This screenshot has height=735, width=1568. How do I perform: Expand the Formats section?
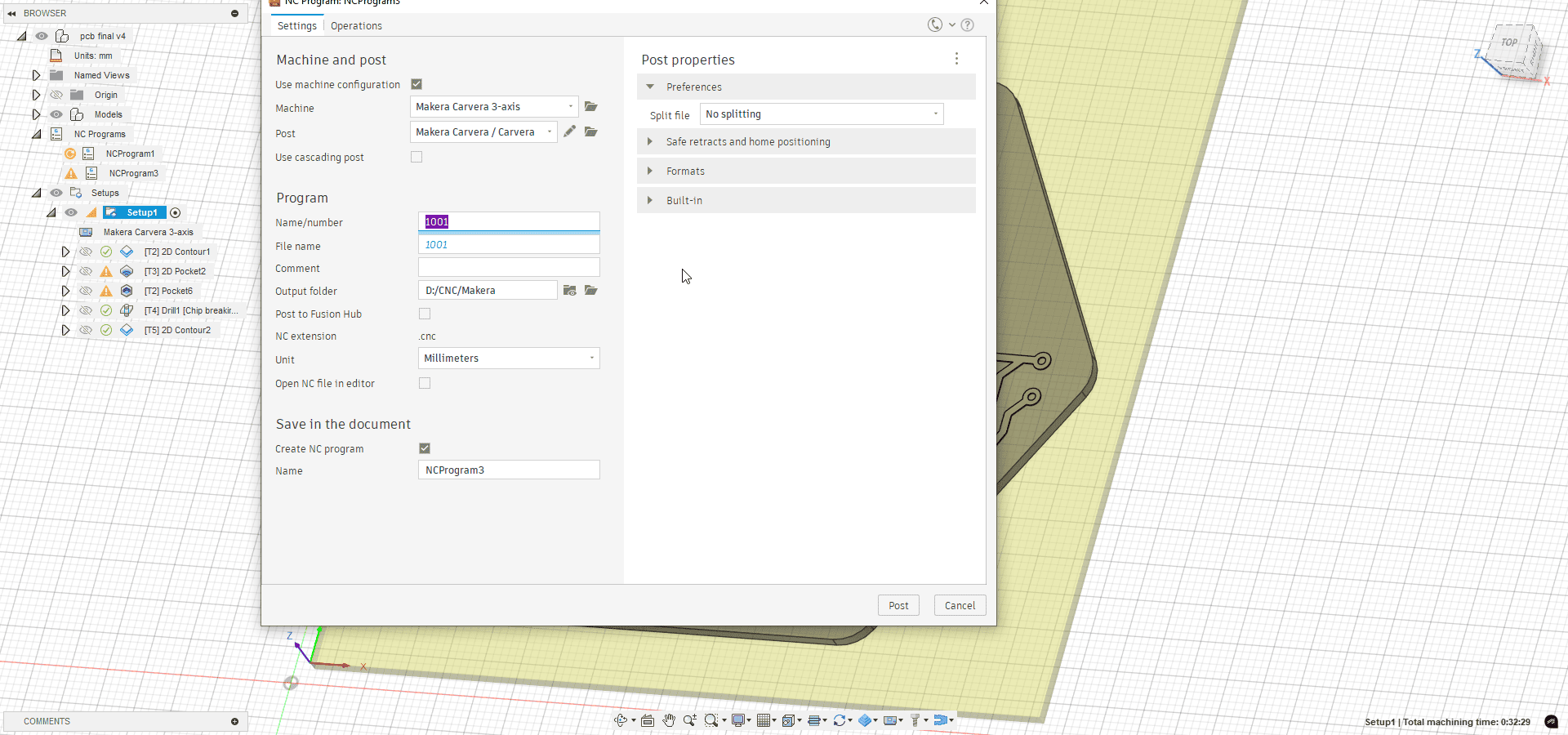(650, 171)
